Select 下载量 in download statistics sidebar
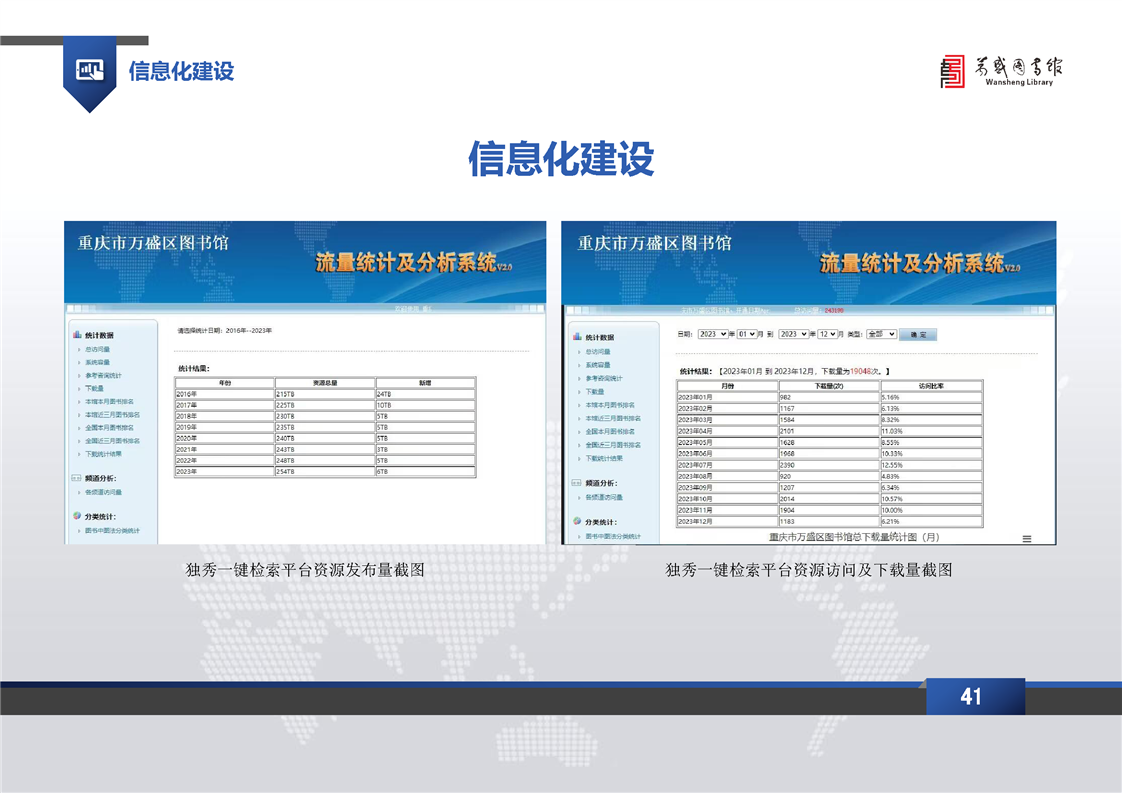Screen dimensions: 1122x793 coord(594,392)
